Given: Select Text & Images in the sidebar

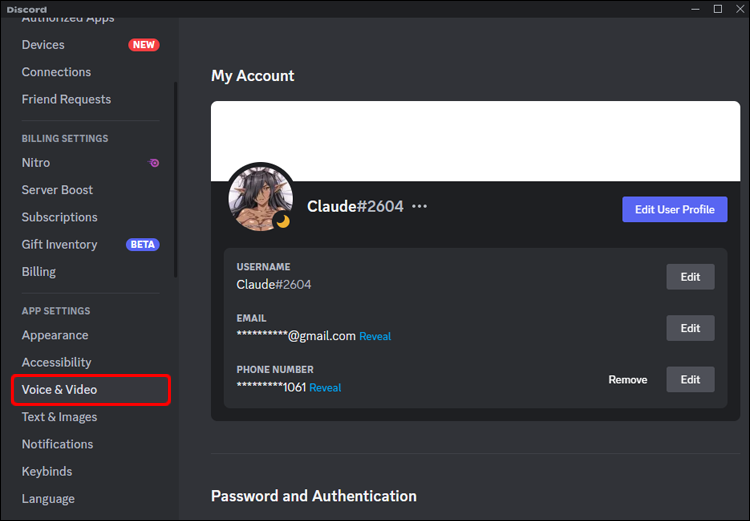Looking at the screenshot, I should (x=59, y=417).
